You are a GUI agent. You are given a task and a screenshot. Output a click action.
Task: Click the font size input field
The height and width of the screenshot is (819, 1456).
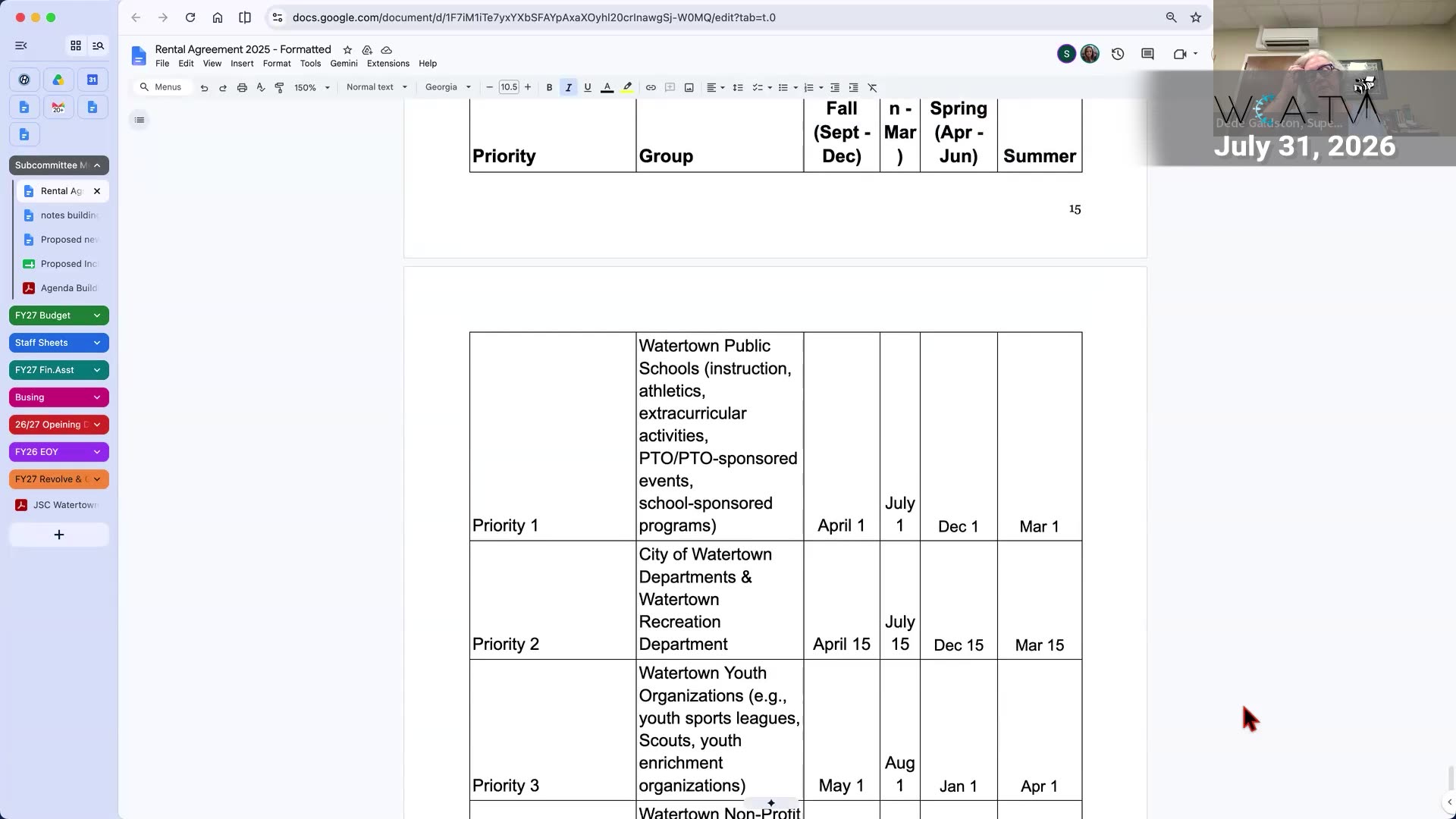509,88
